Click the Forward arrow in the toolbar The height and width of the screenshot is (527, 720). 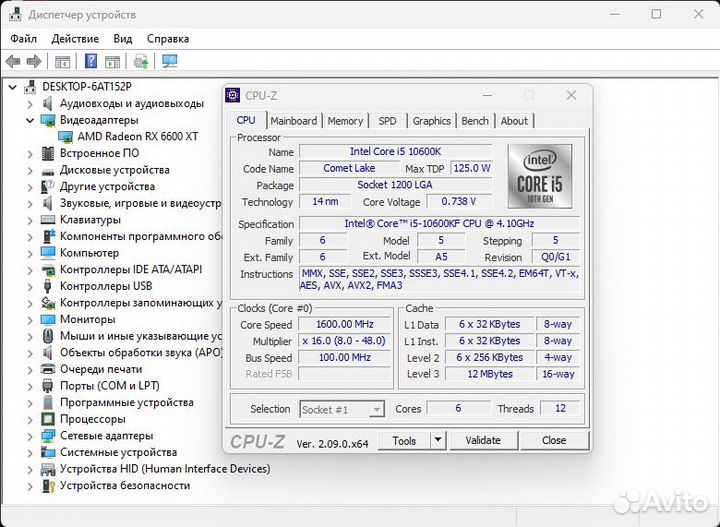[34, 61]
